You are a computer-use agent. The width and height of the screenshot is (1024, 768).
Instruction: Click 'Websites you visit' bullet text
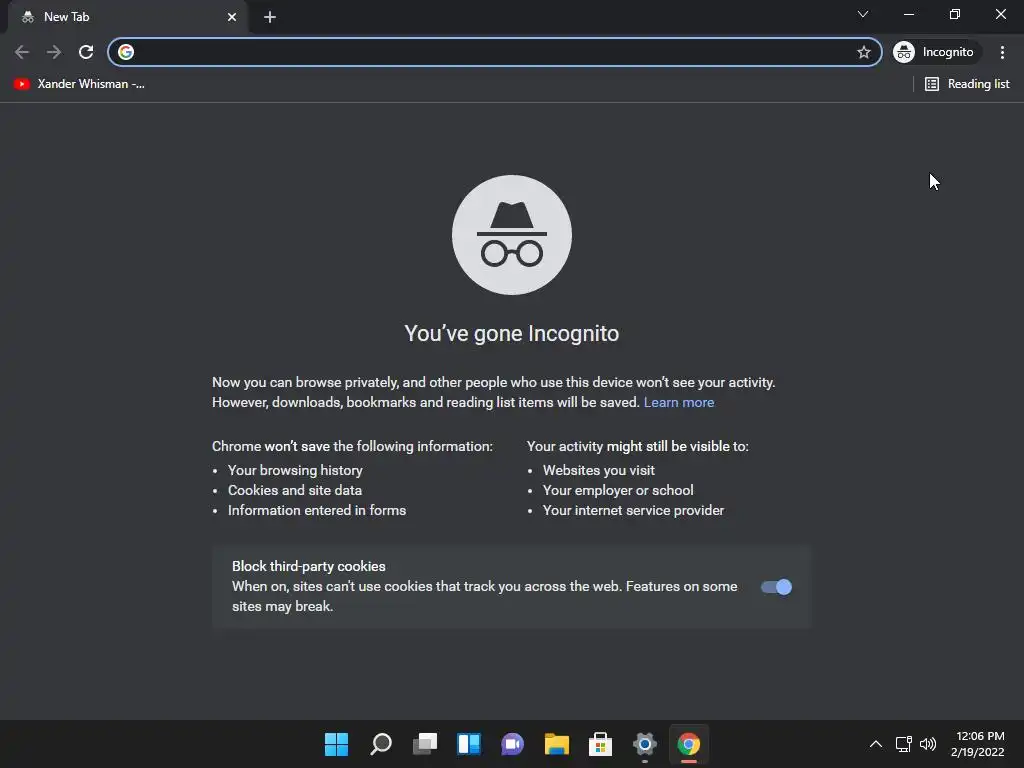pyautogui.click(x=598, y=470)
